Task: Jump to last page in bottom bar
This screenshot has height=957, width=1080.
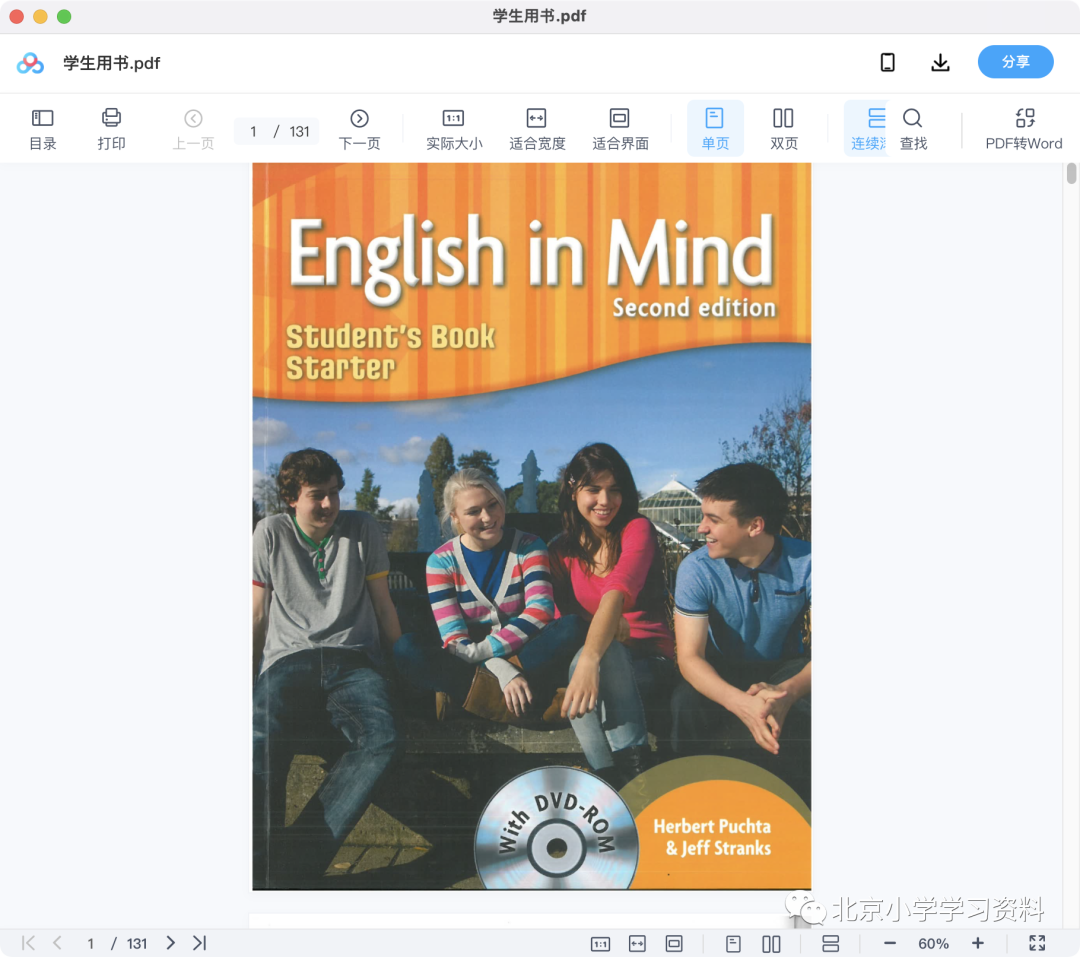Action: (200, 943)
